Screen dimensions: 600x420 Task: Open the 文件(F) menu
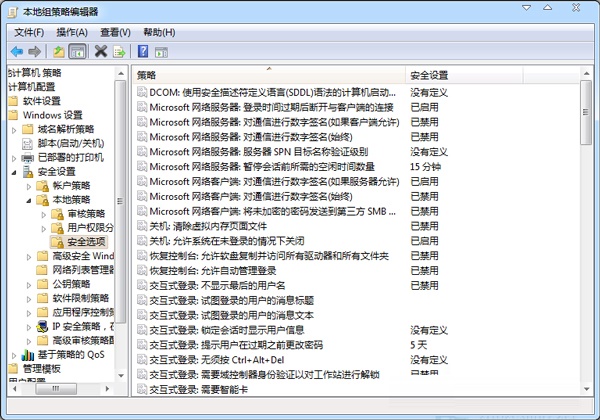point(30,32)
